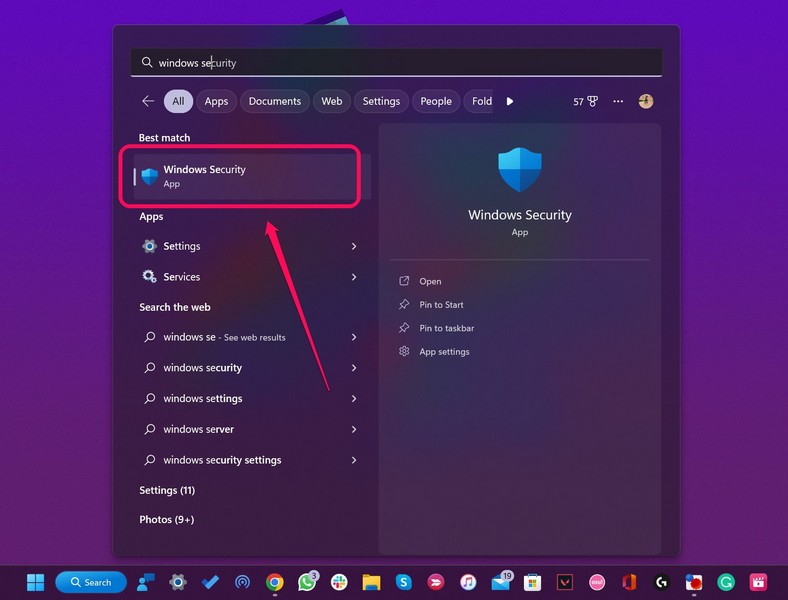Show more filter tabs with play arrow
Screen dimensions: 788x600
pos(510,101)
